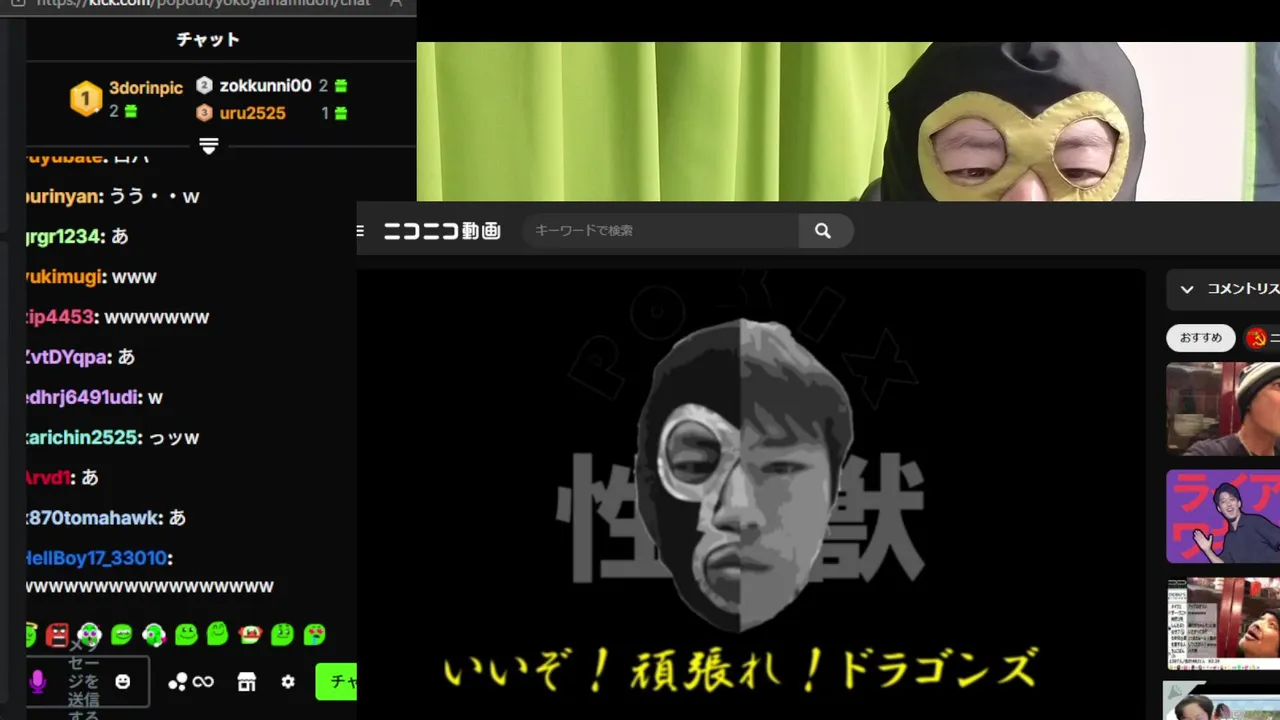The width and height of the screenshot is (1280, 720).
Task: Click the channel points bubbles icon
Action: click(177, 682)
